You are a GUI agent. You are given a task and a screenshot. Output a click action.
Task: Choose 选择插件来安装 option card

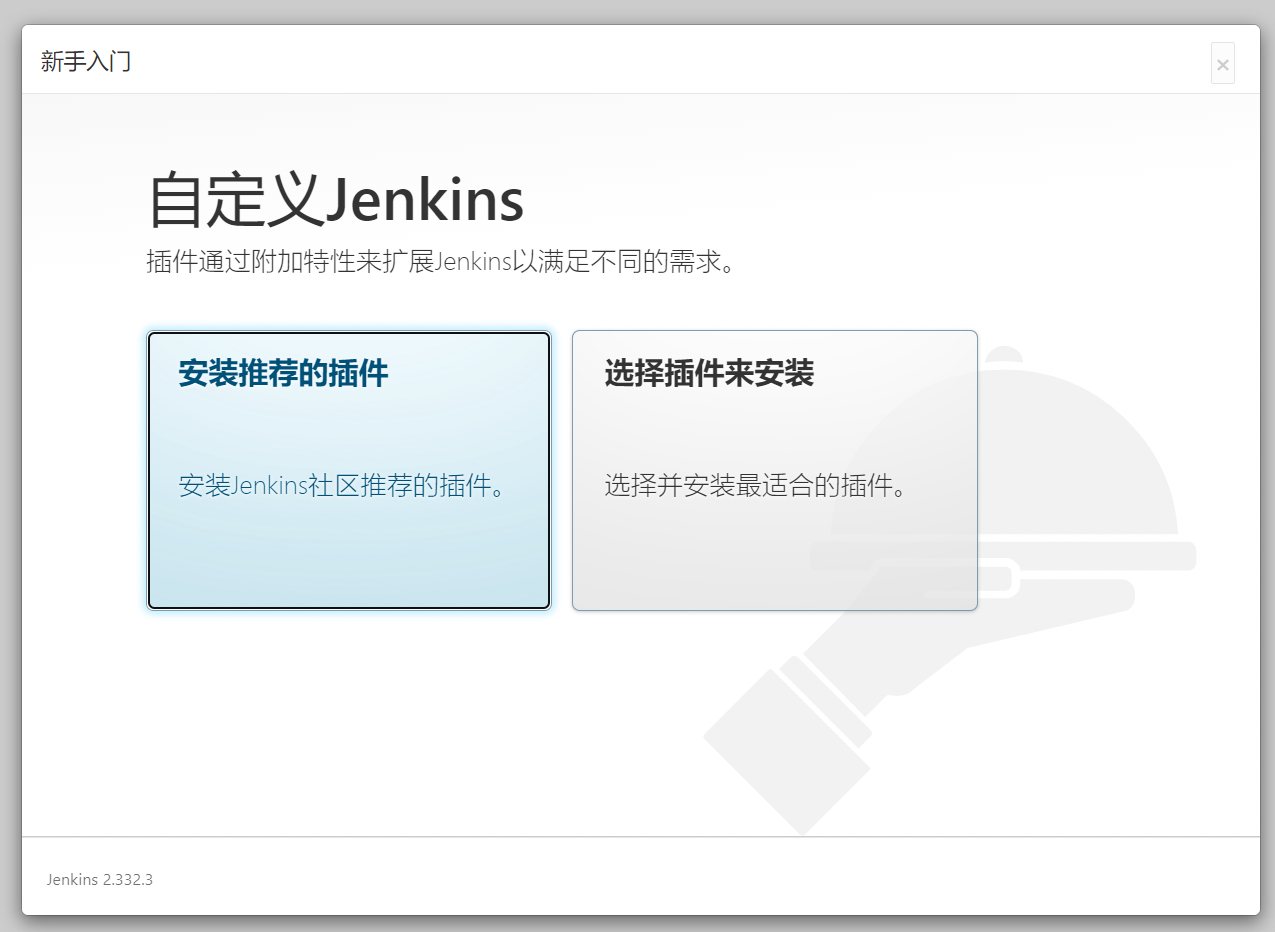coord(774,470)
